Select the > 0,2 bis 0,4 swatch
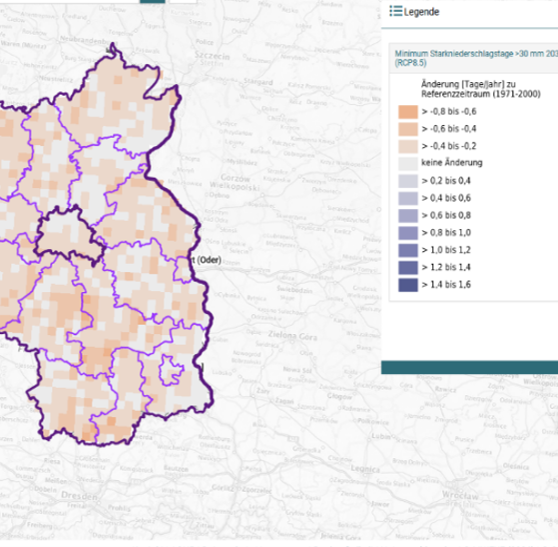 point(408,181)
